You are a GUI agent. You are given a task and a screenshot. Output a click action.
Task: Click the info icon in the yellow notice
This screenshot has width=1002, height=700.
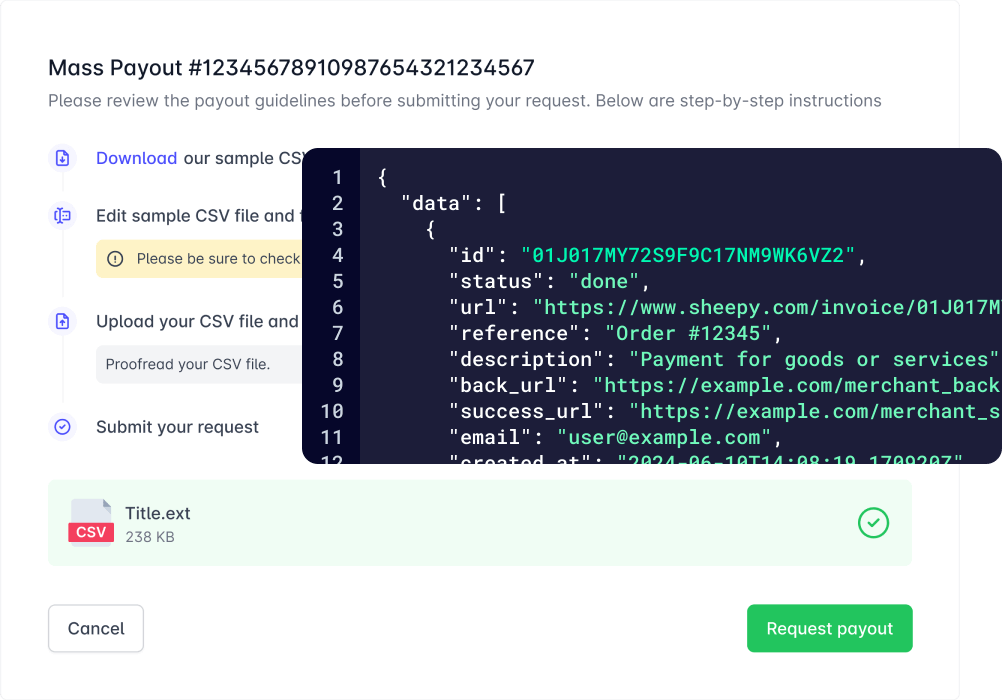(115, 259)
